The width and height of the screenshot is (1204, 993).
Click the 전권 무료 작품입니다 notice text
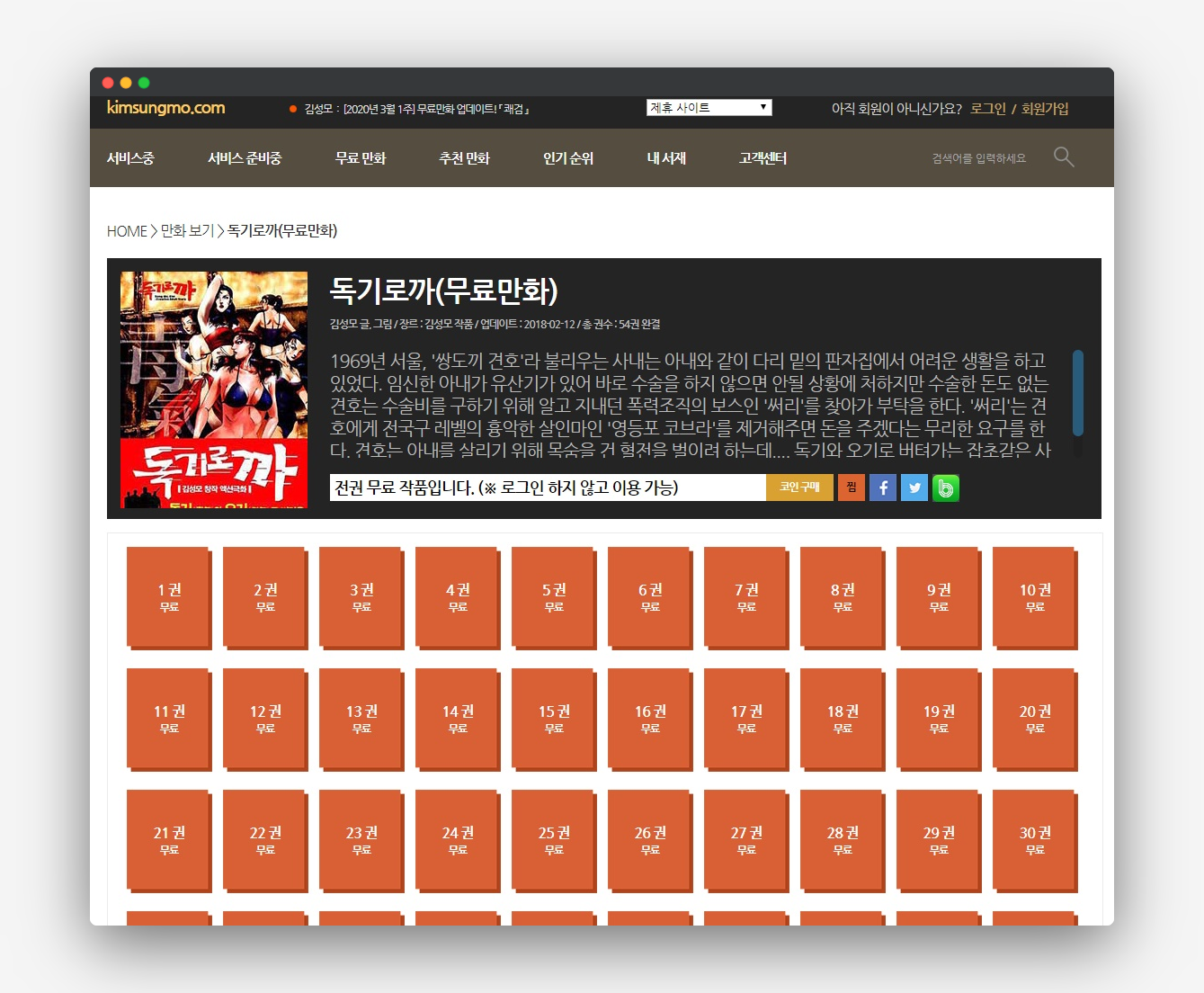tap(506, 488)
